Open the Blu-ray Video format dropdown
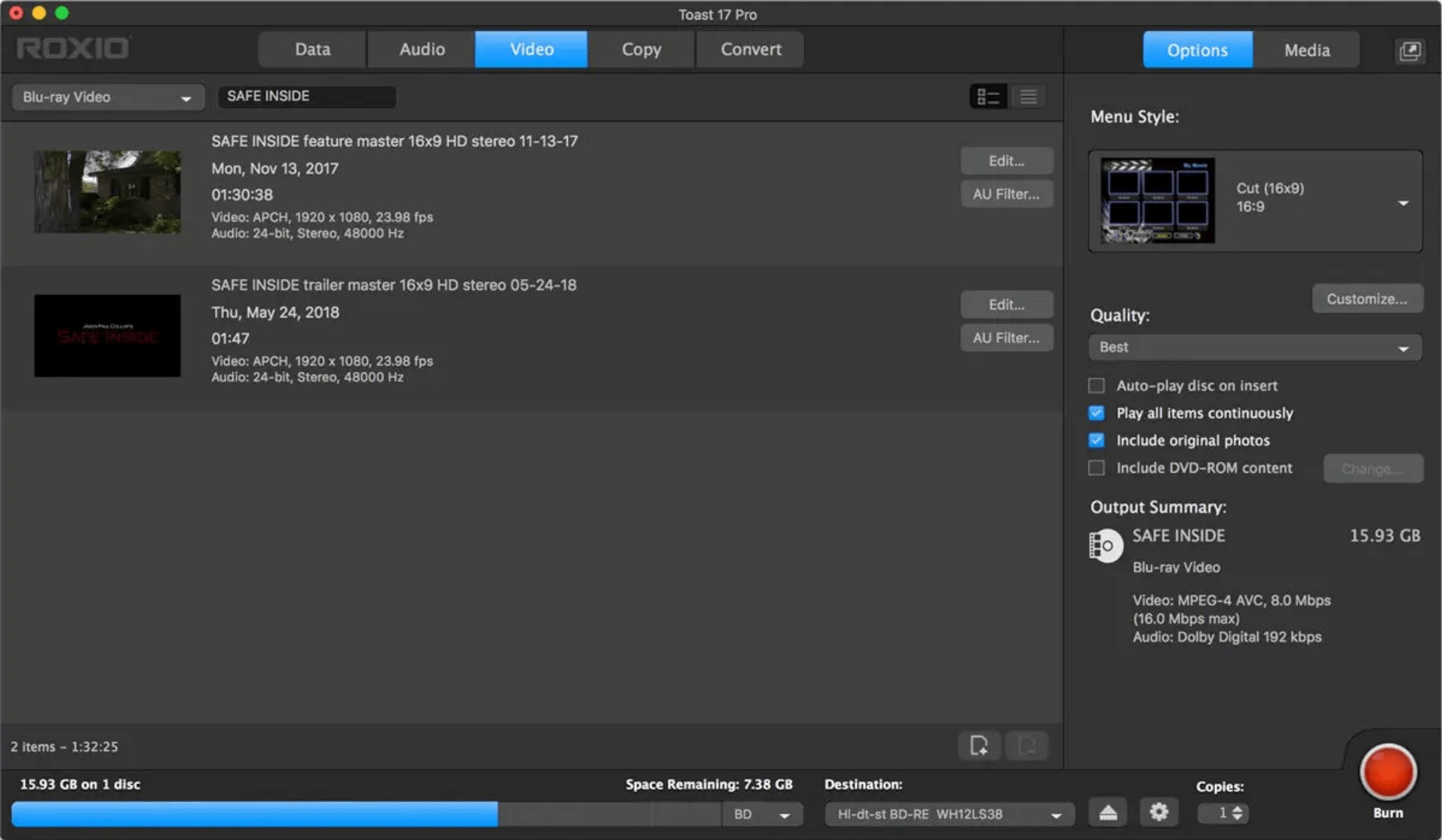The height and width of the screenshot is (840, 1442). pos(108,97)
